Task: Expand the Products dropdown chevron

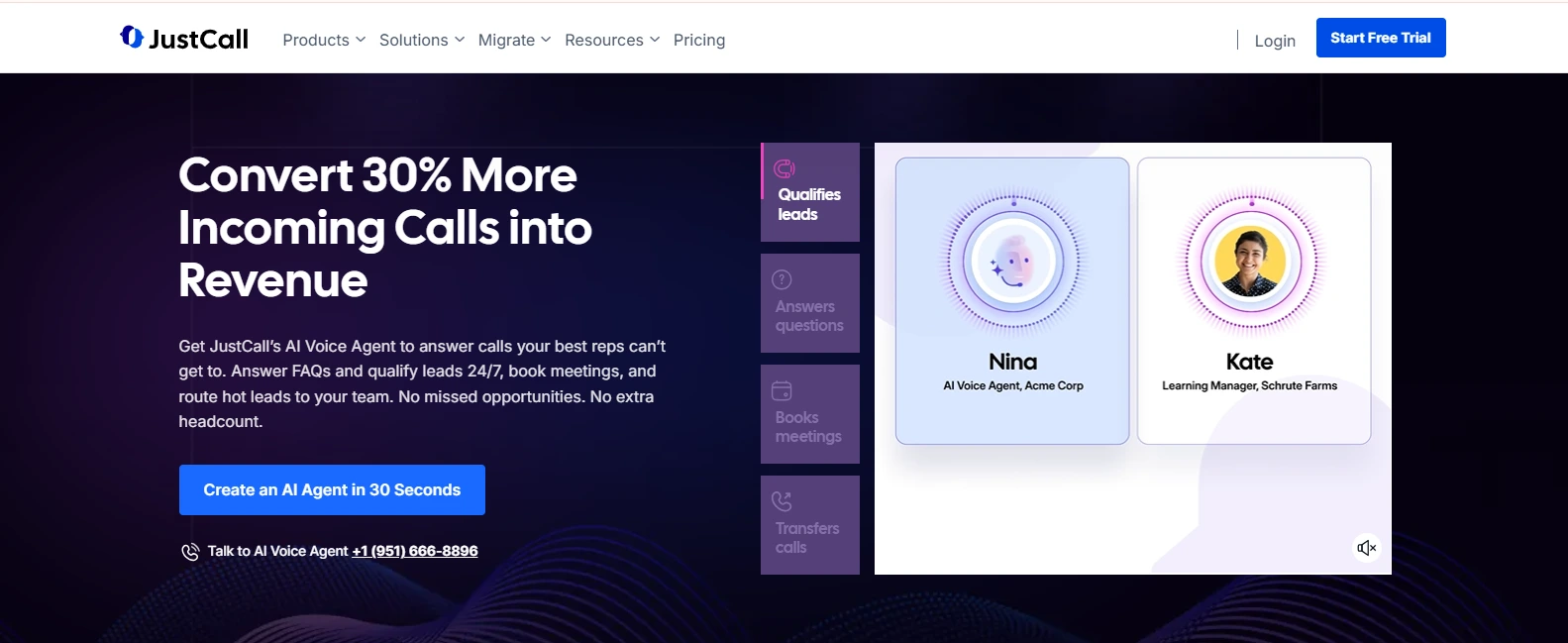Action: (361, 40)
